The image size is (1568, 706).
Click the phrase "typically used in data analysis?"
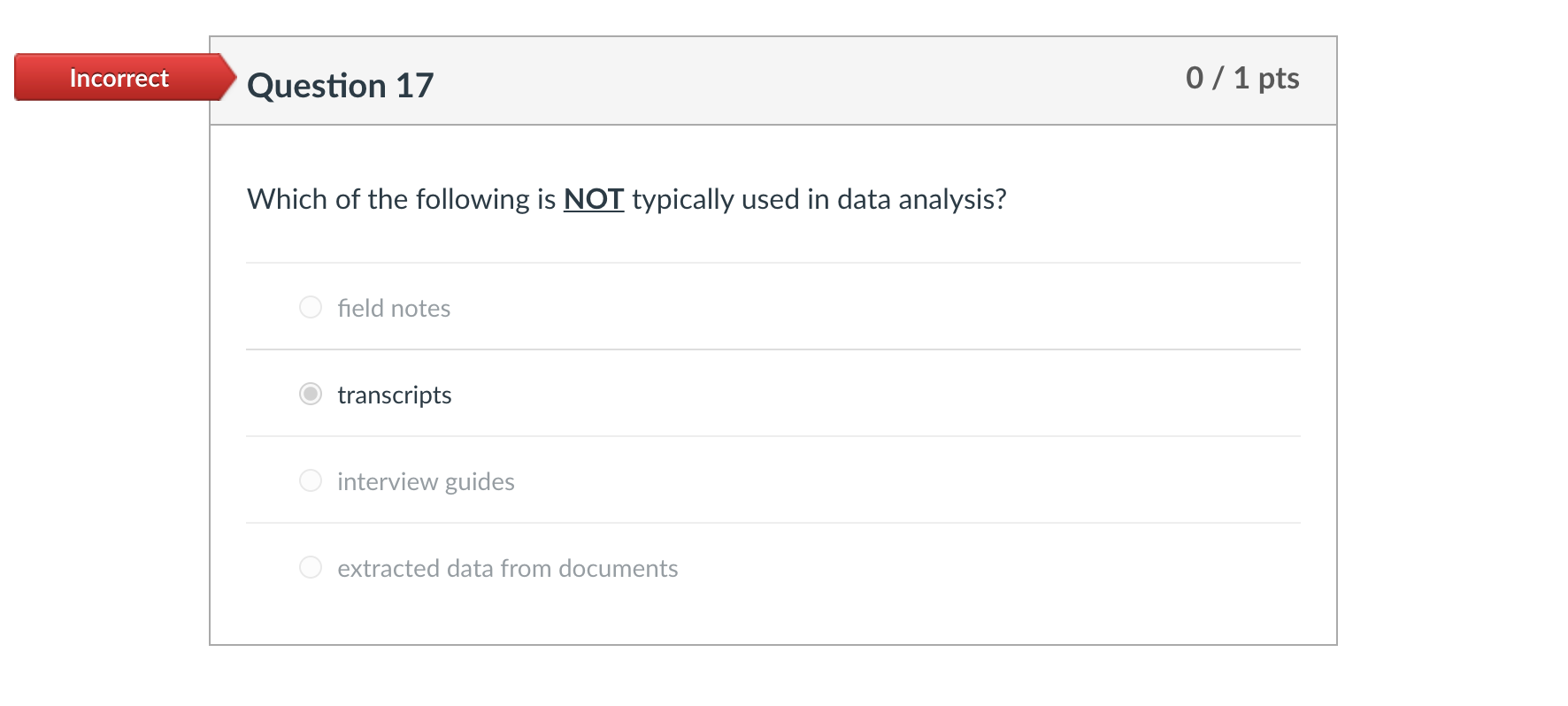[819, 199]
